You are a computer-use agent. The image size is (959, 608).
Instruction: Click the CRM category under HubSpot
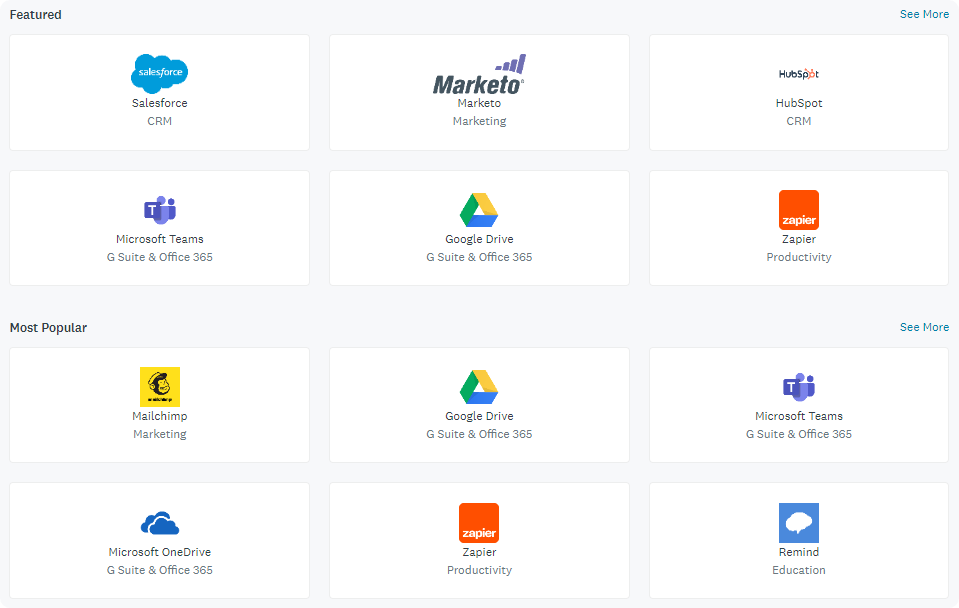click(799, 121)
